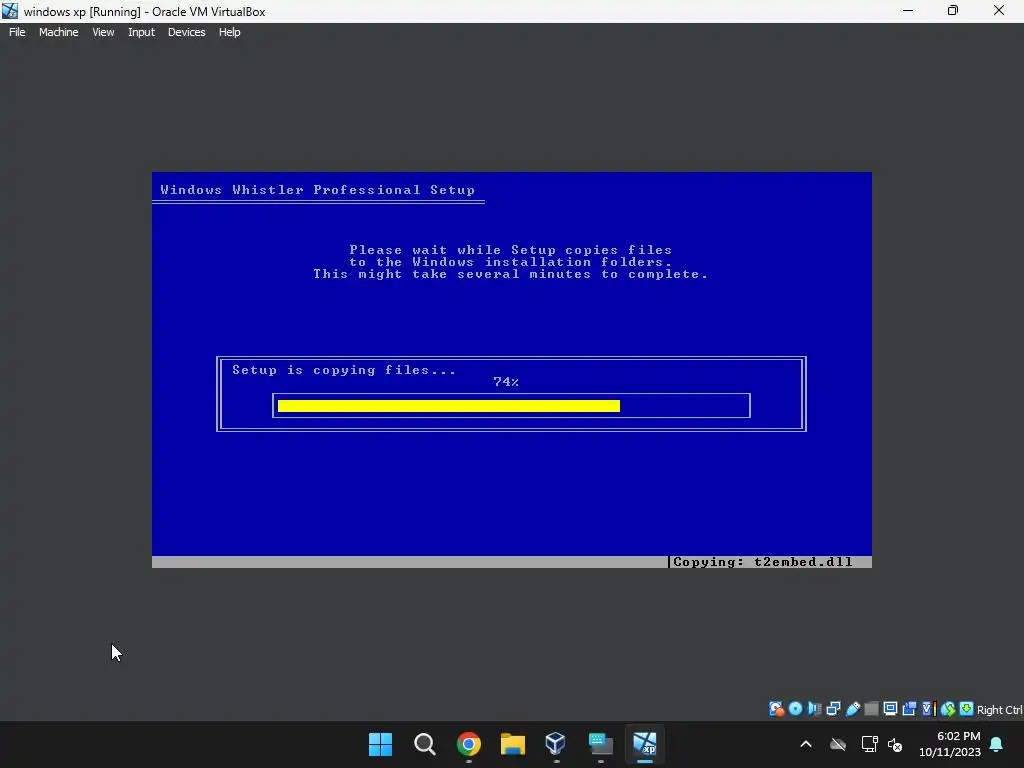Open the Help menu
This screenshot has height=768, width=1024.
(229, 32)
